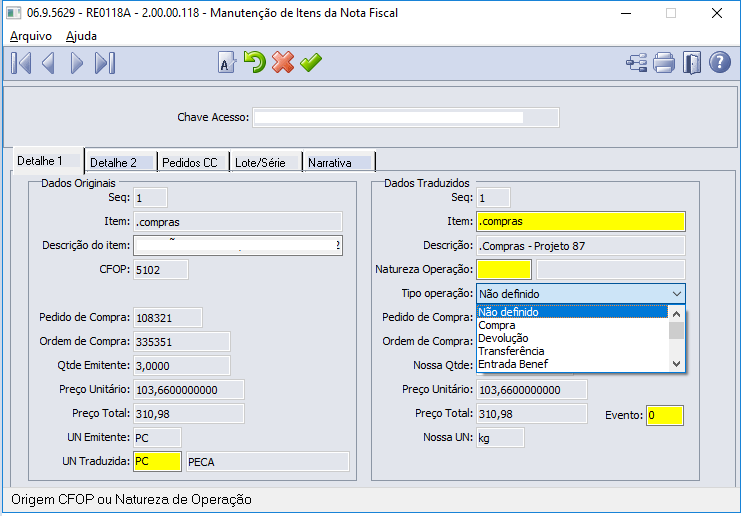Click Preço Total field in Dados Originais

point(189,414)
